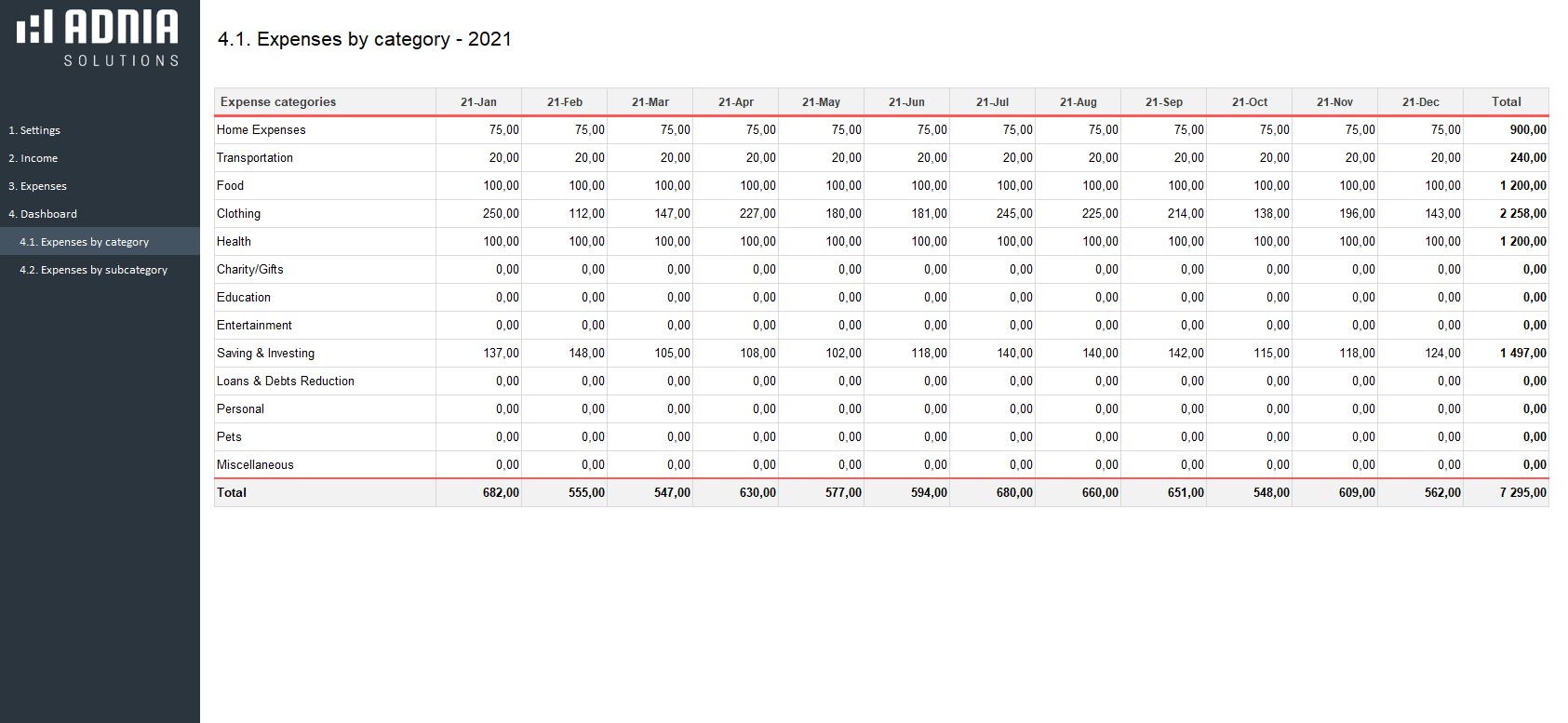Select the Saving & Investing row label
This screenshot has width=1568, height=723.
[x=266, y=354]
